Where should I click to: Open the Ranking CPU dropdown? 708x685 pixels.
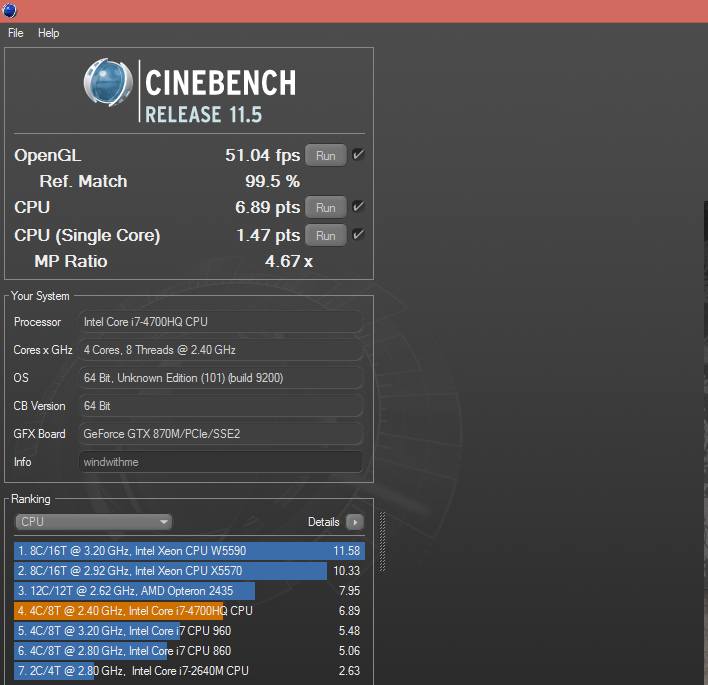pos(93,522)
